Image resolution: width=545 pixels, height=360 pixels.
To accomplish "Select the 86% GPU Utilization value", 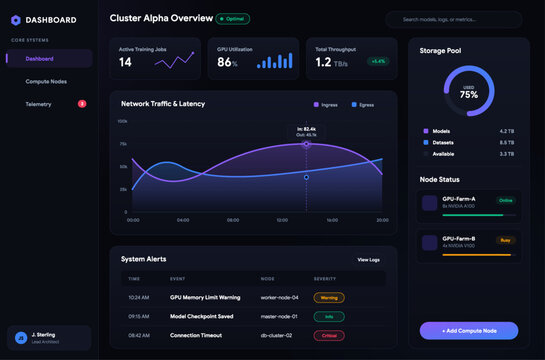I will click(x=227, y=62).
